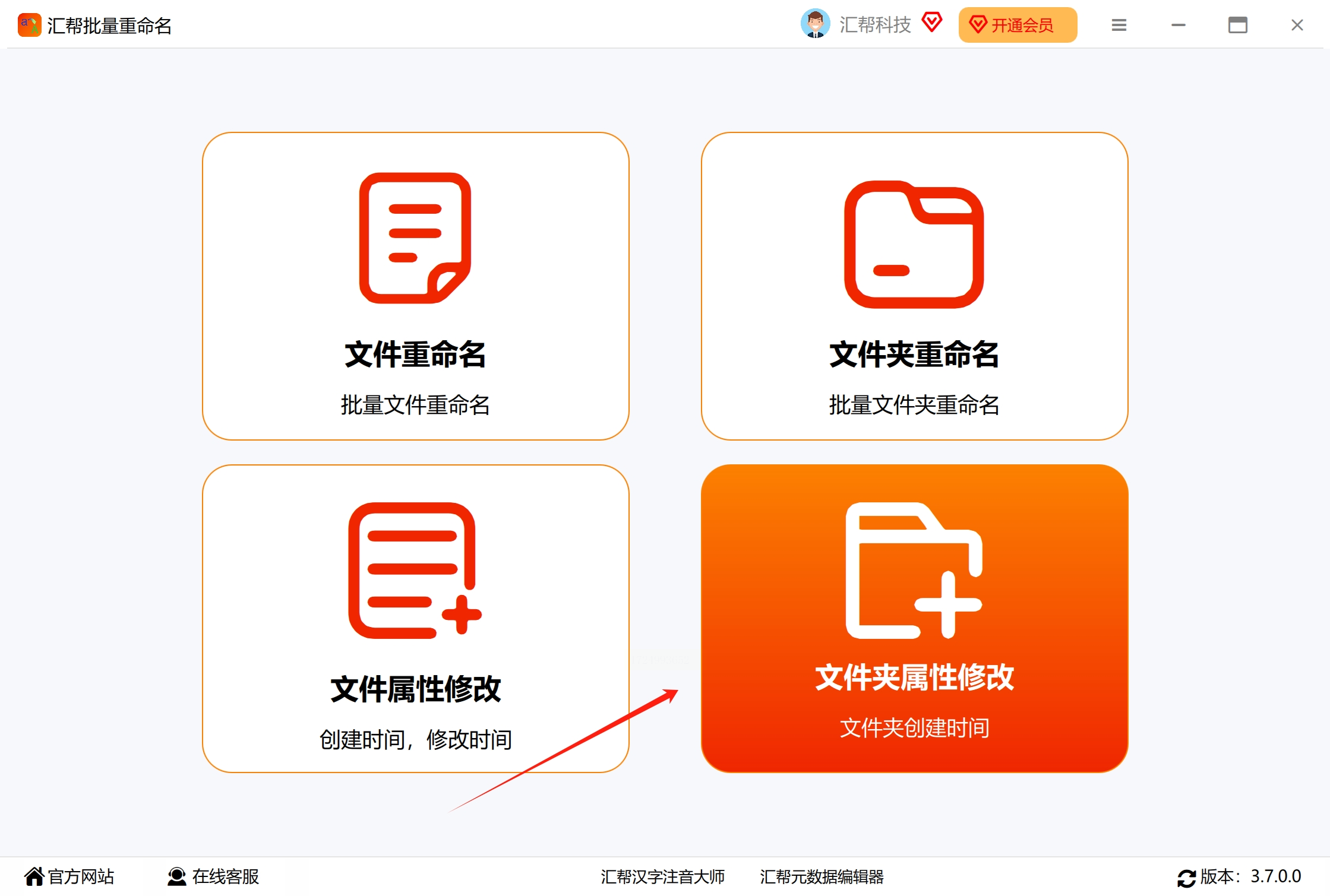Viewport: 1330px width, 896px height.
Task: Select the 文件夹重命名 title text
Action: click(x=914, y=354)
